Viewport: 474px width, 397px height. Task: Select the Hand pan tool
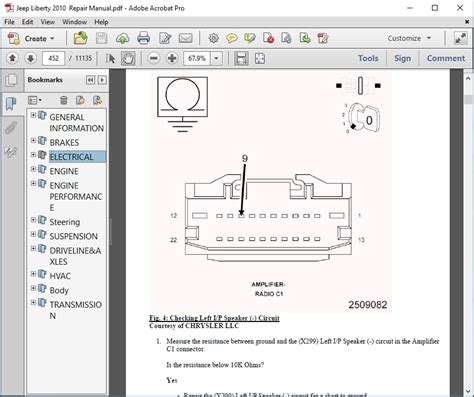coord(128,59)
